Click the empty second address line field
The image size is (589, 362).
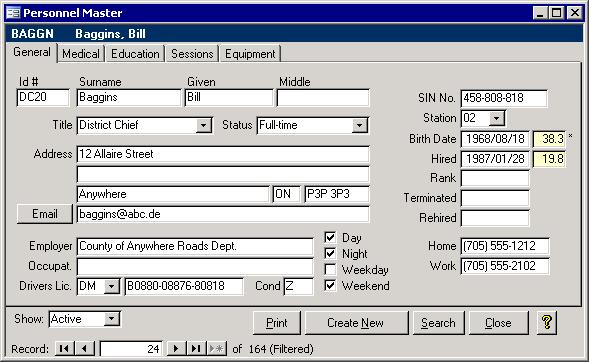223,174
